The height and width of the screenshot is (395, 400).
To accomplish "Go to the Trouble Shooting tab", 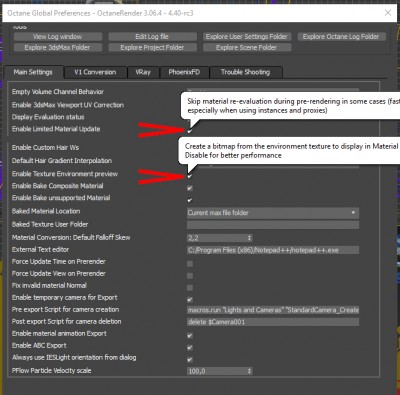I will [x=246, y=72].
